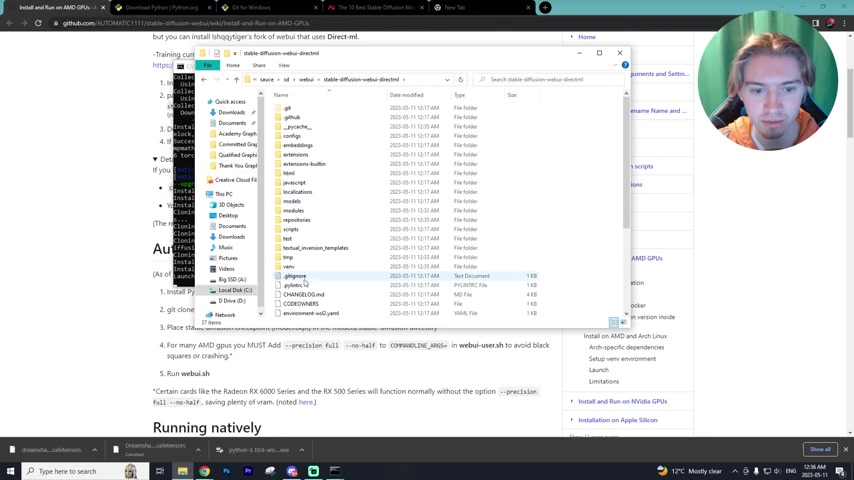The height and width of the screenshot is (480, 854).
Task: Open options for python installer download
Action: pos(302,450)
